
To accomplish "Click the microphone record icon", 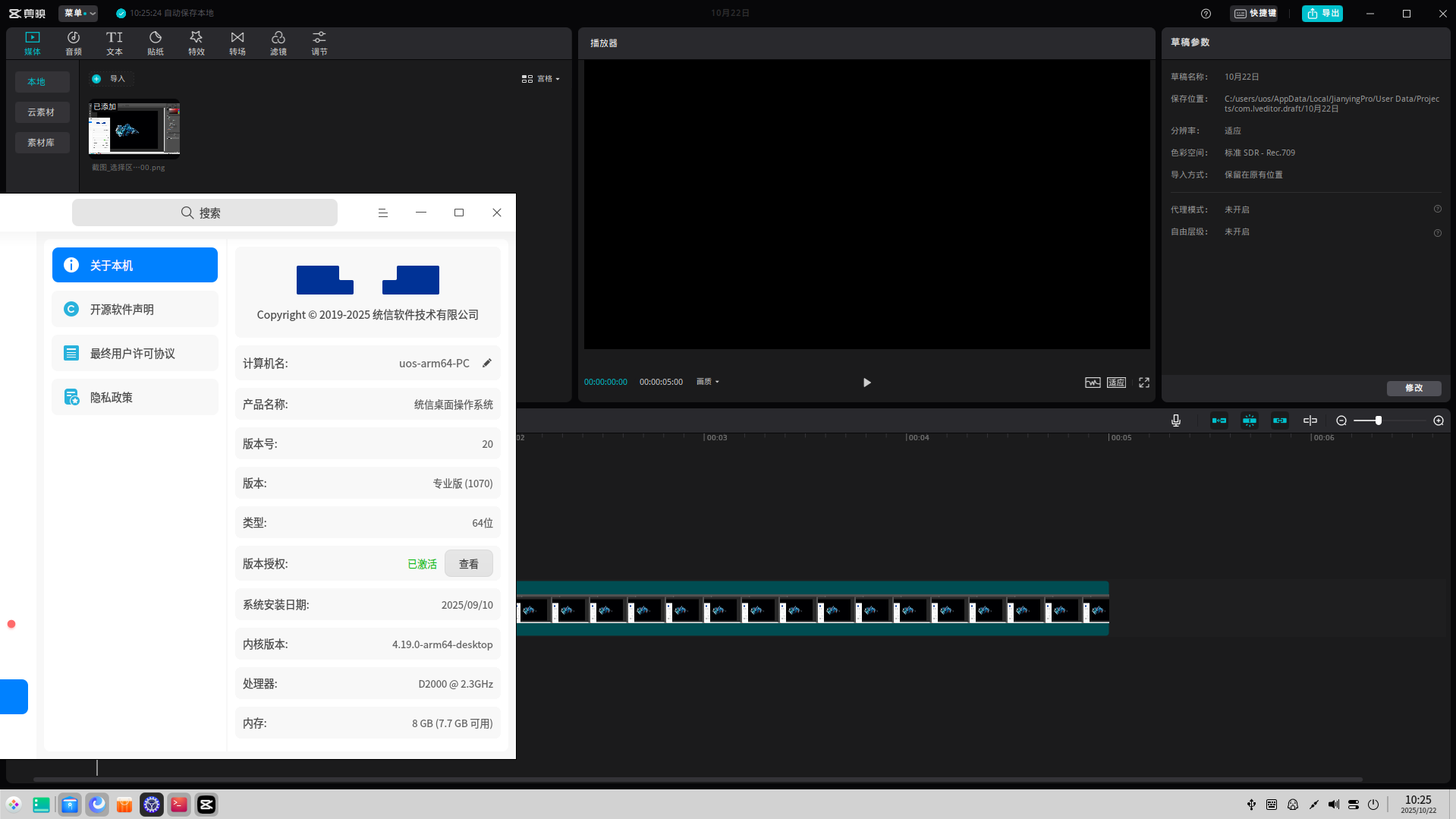I will (1176, 421).
